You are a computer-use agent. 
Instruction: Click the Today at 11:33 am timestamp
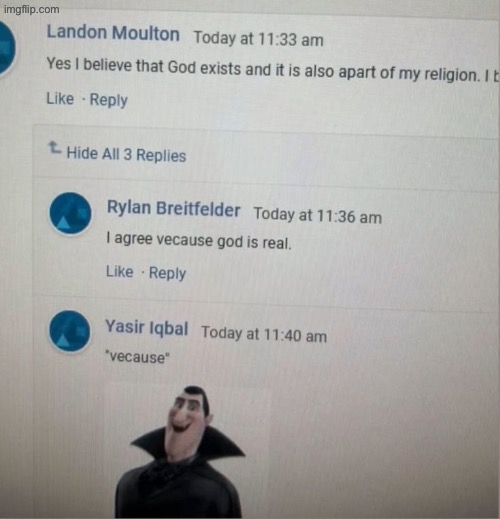259,38
